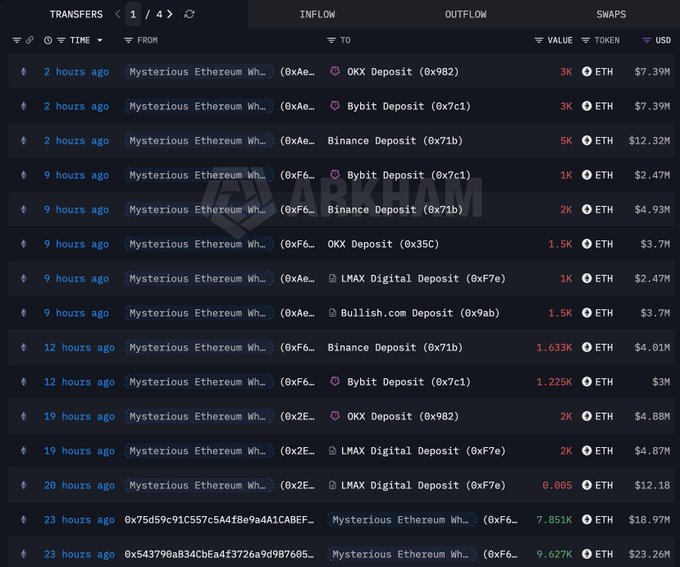680x567 pixels.
Task: Click TOKEN column header
Action: tap(607, 40)
